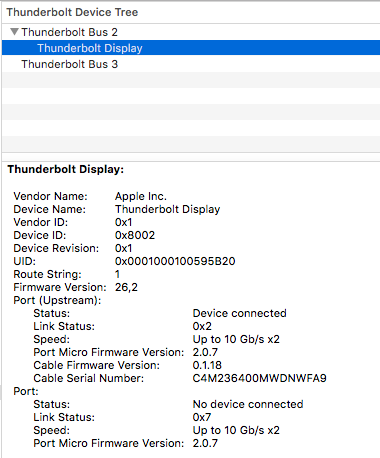Click the Vendor Name label

(x=50, y=196)
